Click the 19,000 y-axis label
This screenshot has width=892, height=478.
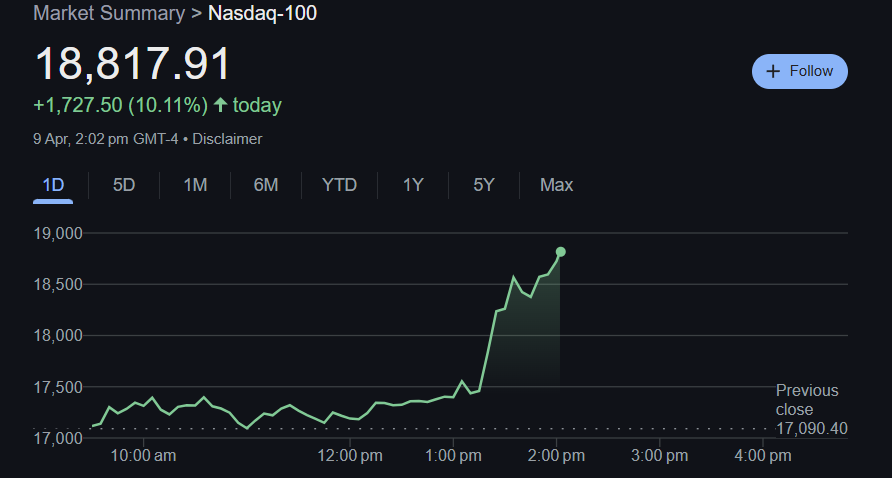click(x=58, y=233)
